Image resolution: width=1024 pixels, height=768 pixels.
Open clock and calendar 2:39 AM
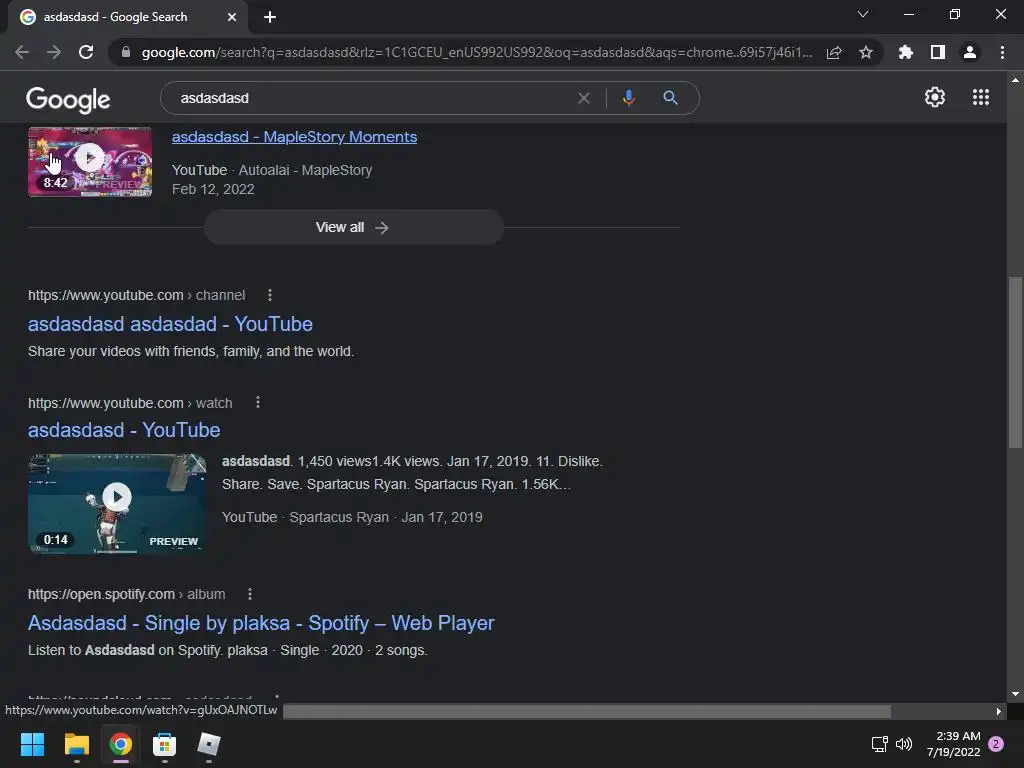point(953,744)
